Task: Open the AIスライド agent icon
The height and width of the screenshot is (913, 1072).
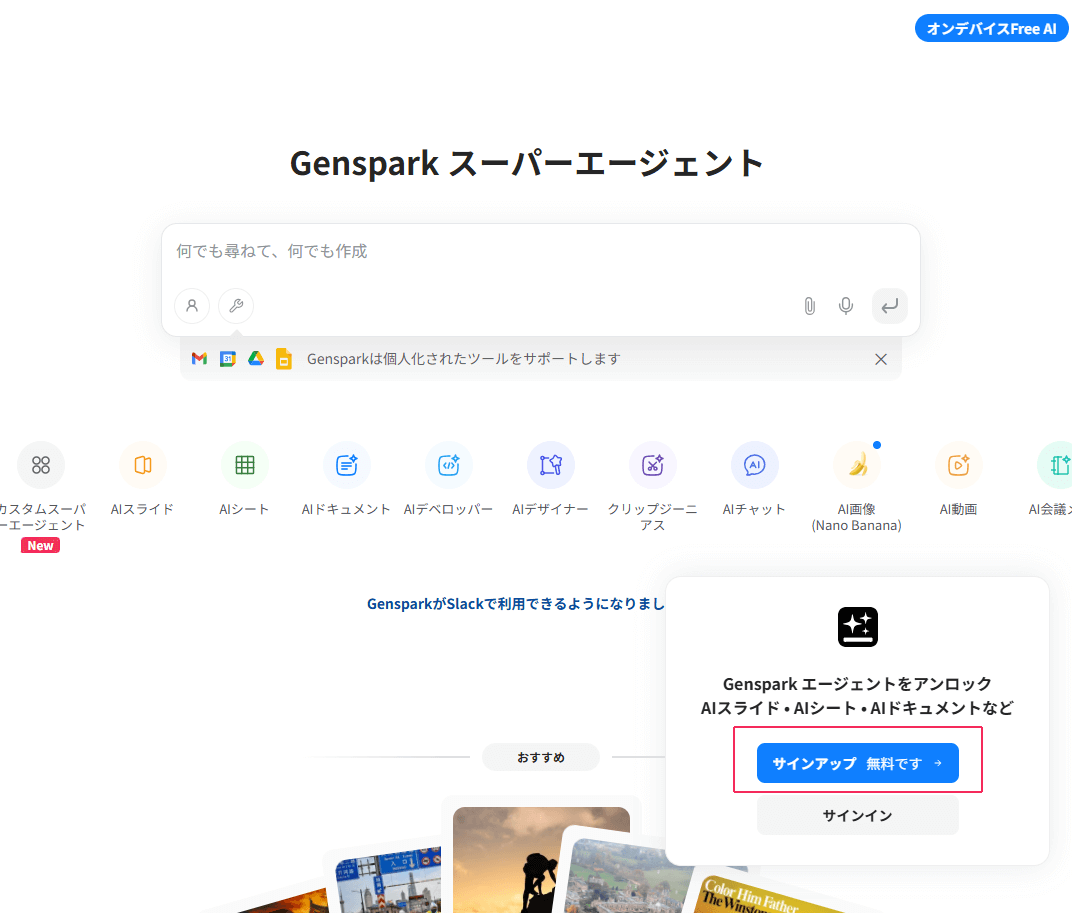Action: [x=143, y=465]
